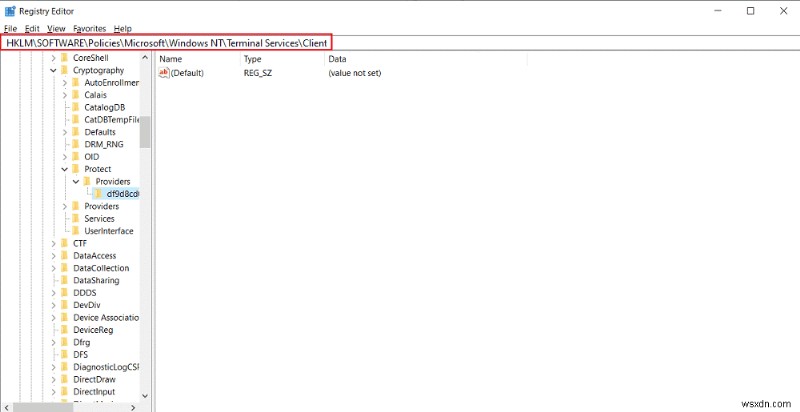Expand the Device Association key

pyautogui.click(x=54, y=317)
